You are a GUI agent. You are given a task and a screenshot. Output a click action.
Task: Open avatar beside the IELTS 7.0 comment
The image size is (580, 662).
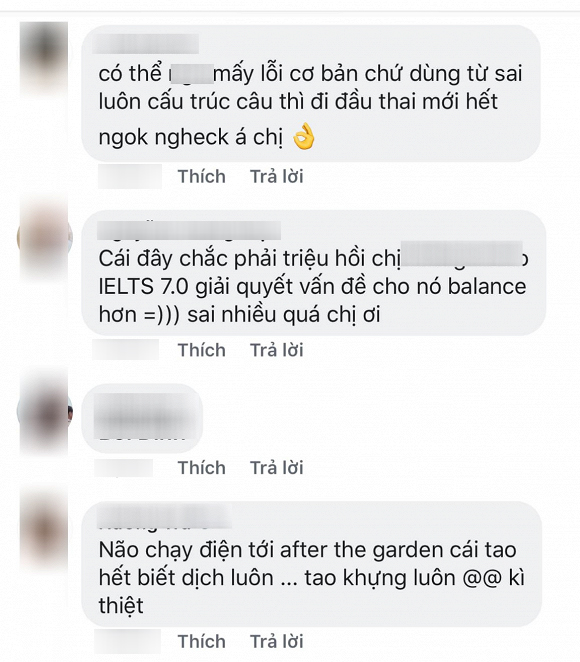click(x=44, y=237)
